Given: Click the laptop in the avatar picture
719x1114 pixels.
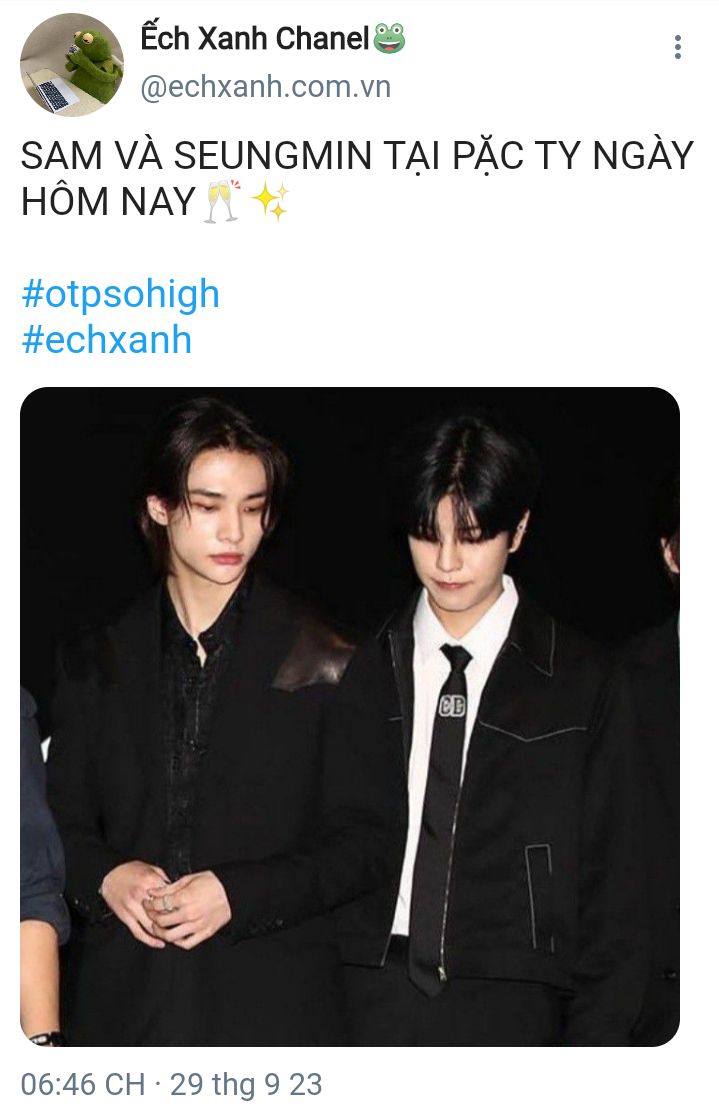Looking at the screenshot, I should point(48,90).
